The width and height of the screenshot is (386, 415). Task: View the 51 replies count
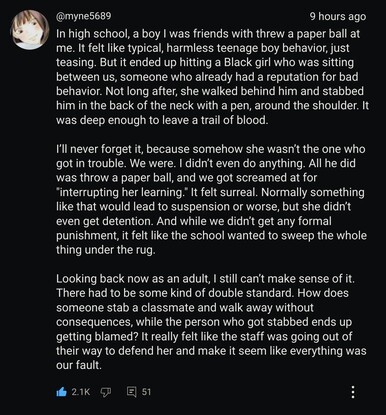coord(146,392)
